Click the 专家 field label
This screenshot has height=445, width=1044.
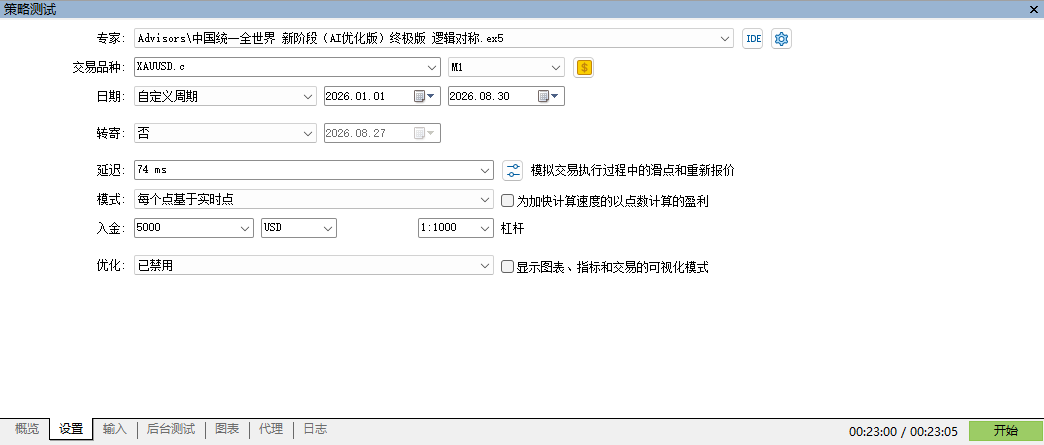[x=111, y=39]
